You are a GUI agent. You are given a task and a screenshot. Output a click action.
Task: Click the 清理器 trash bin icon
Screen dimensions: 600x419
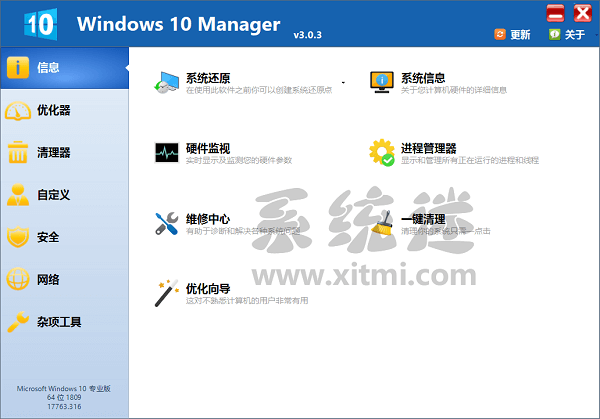click(18, 152)
